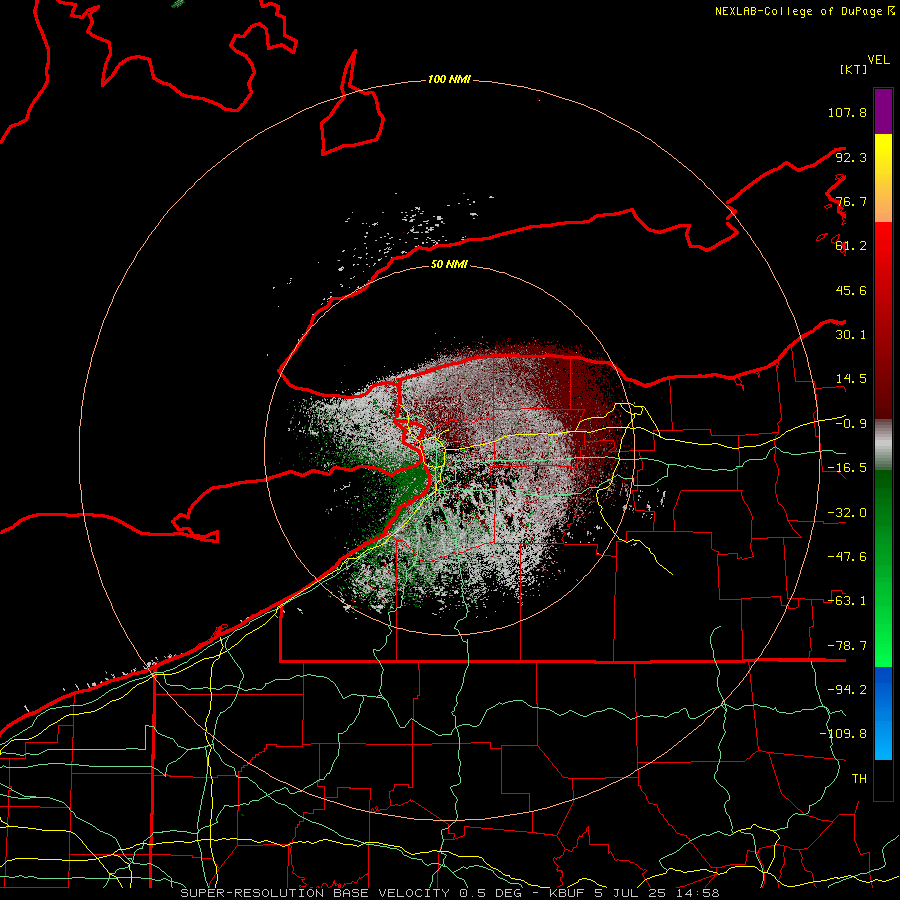Image resolution: width=900 pixels, height=900 pixels.
Task: Select the 45.6 scale value
Action: pyautogui.click(x=851, y=290)
